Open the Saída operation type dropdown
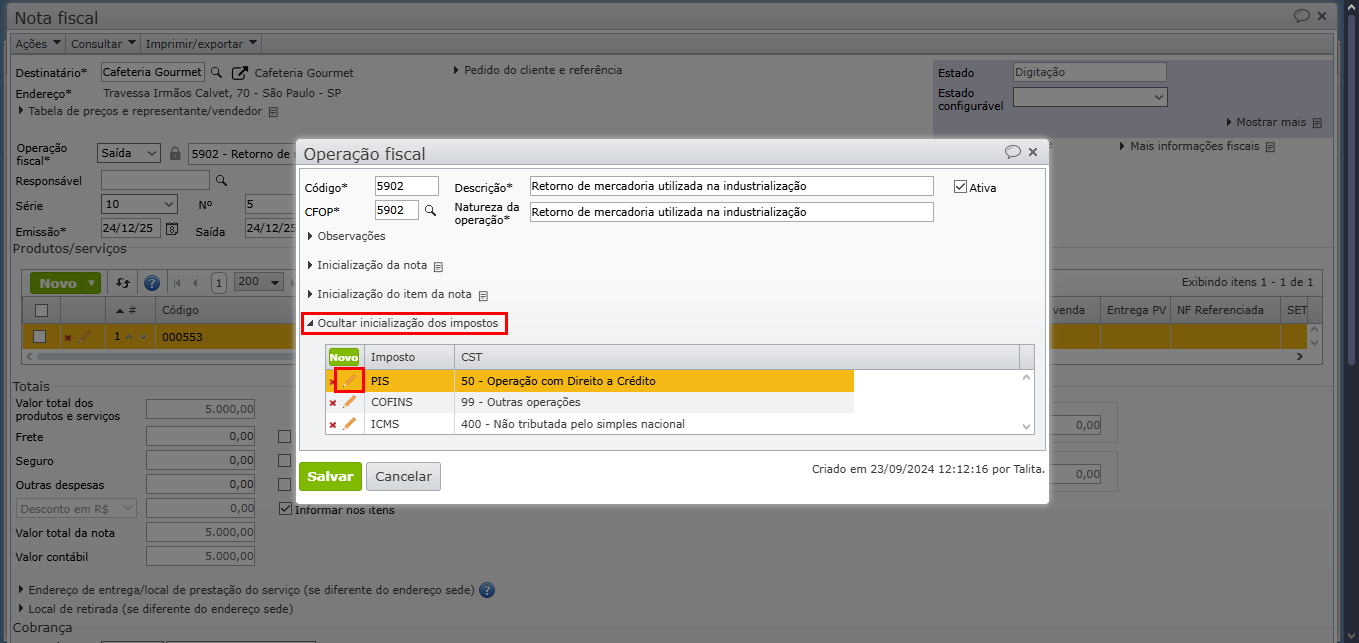1359x643 pixels. 129,153
